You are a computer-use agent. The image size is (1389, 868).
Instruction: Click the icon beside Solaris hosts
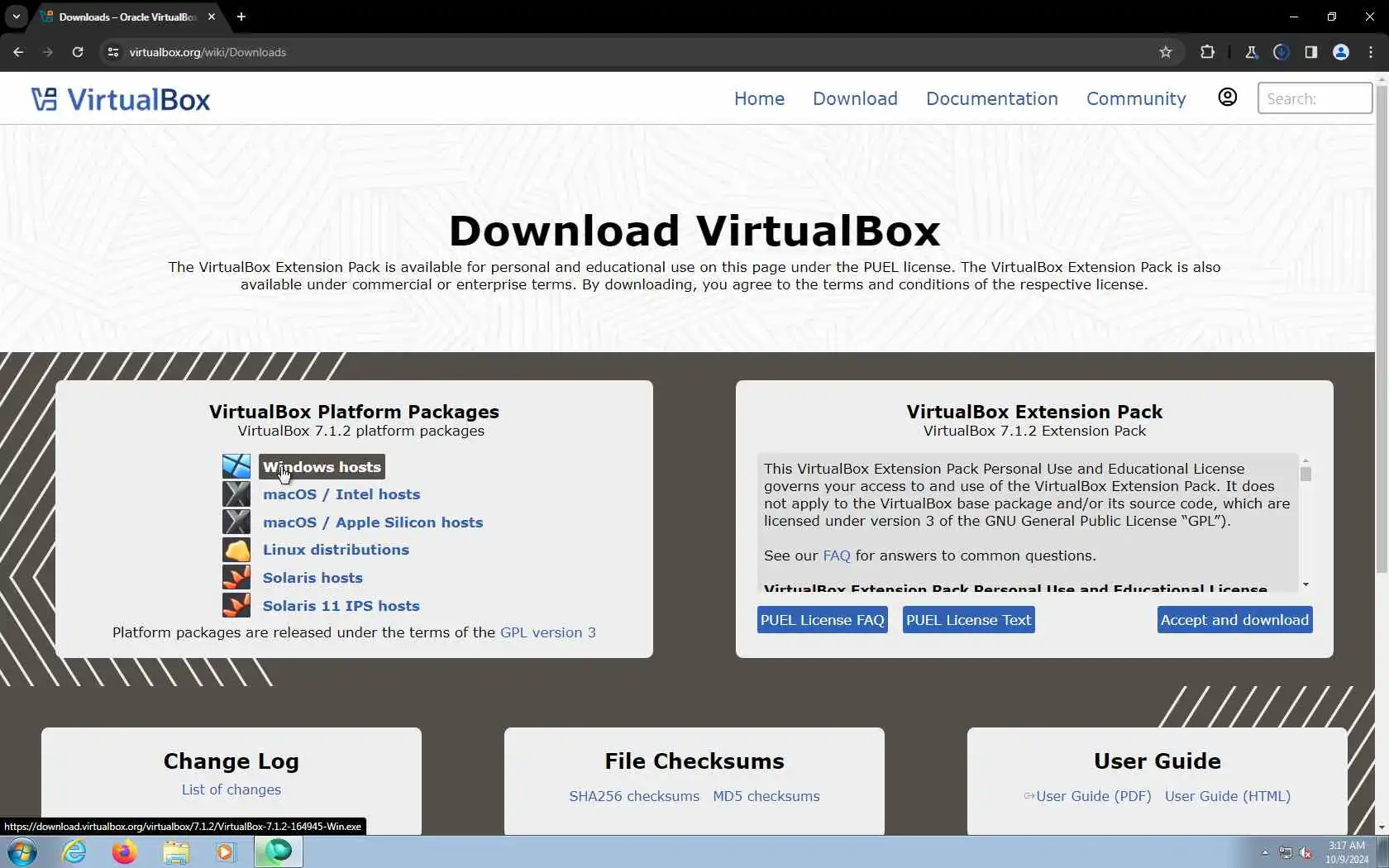(236, 577)
